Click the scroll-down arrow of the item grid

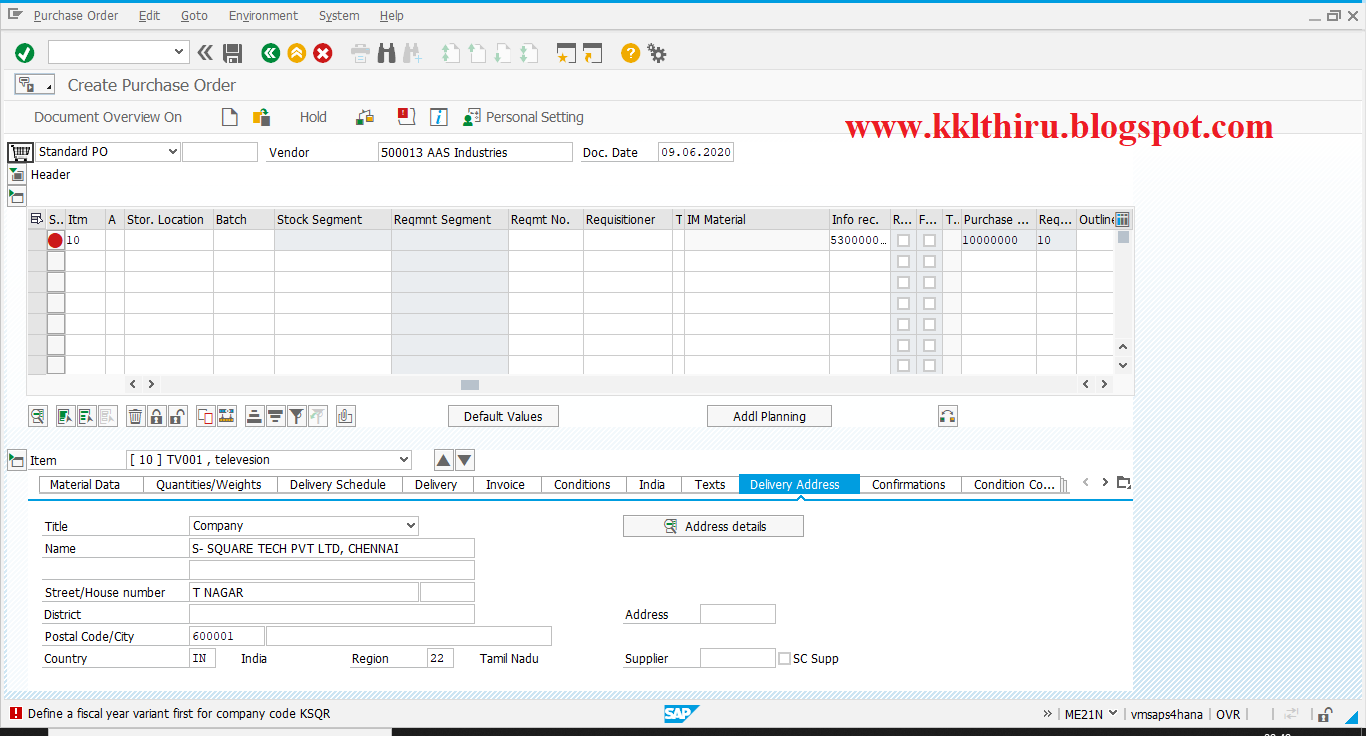pyautogui.click(x=1123, y=366)
